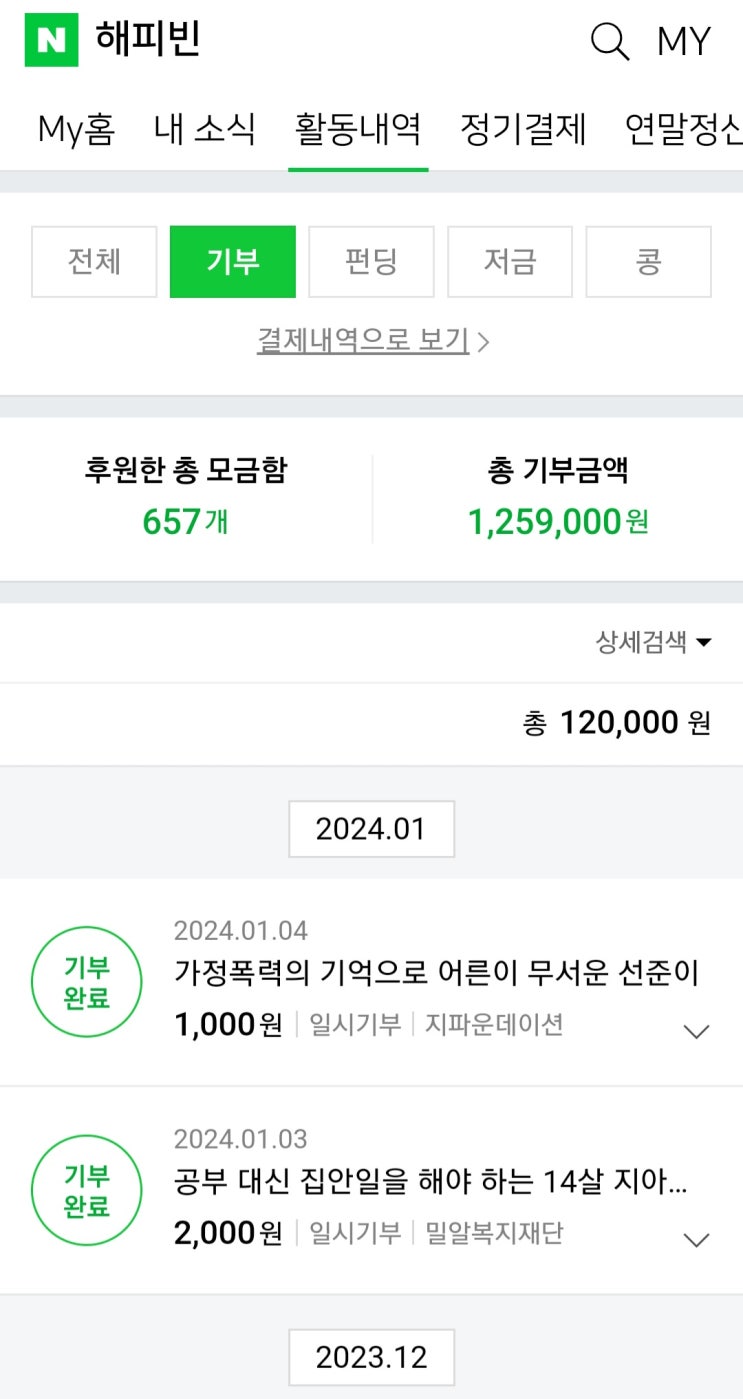Select the 활동내역 tab
Image resolution: width=743 pixels, height=1399 pixels.
358,130
